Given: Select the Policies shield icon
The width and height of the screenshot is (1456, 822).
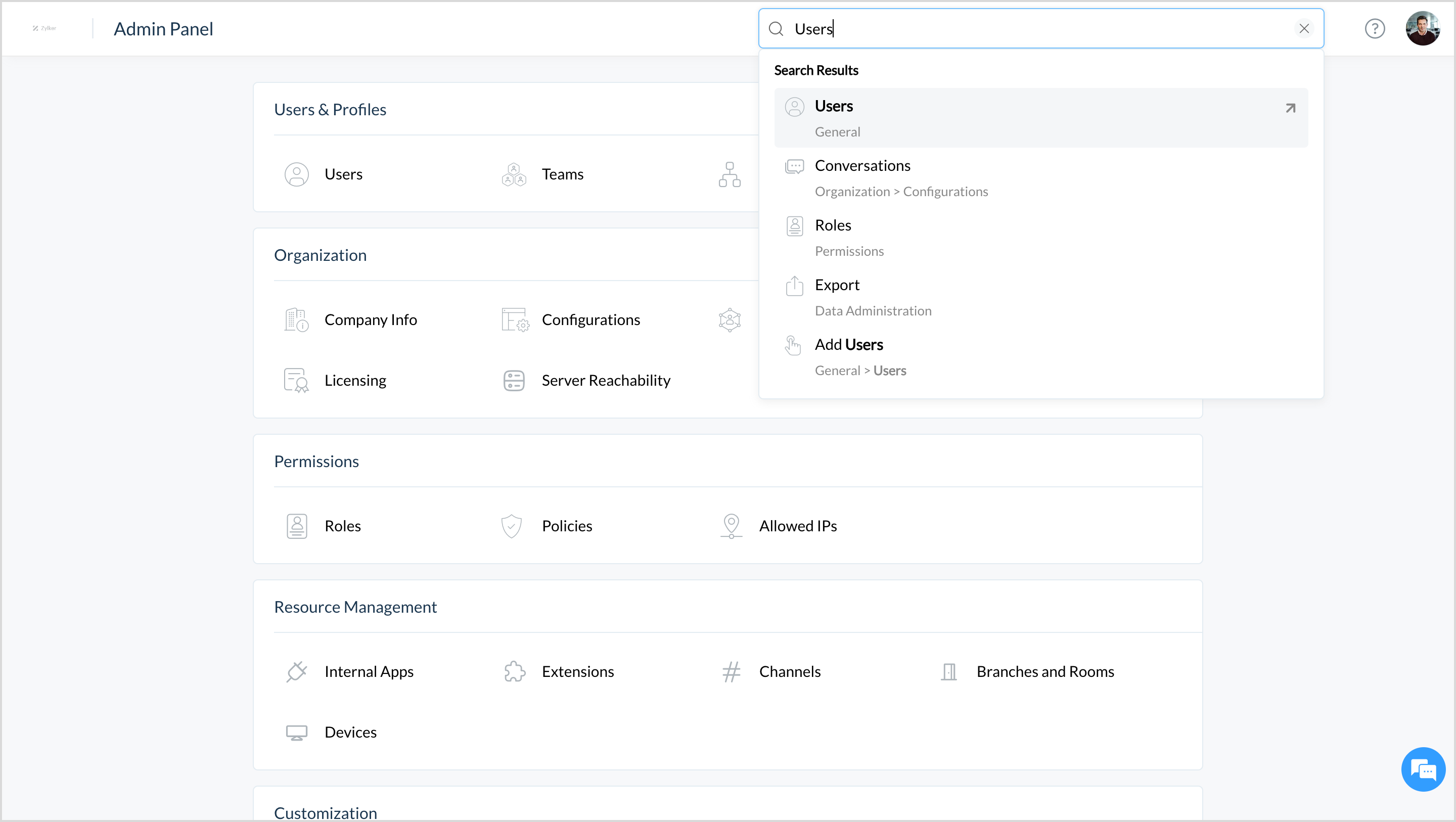Looking at the screenshot, I should [x=511, y=526].
